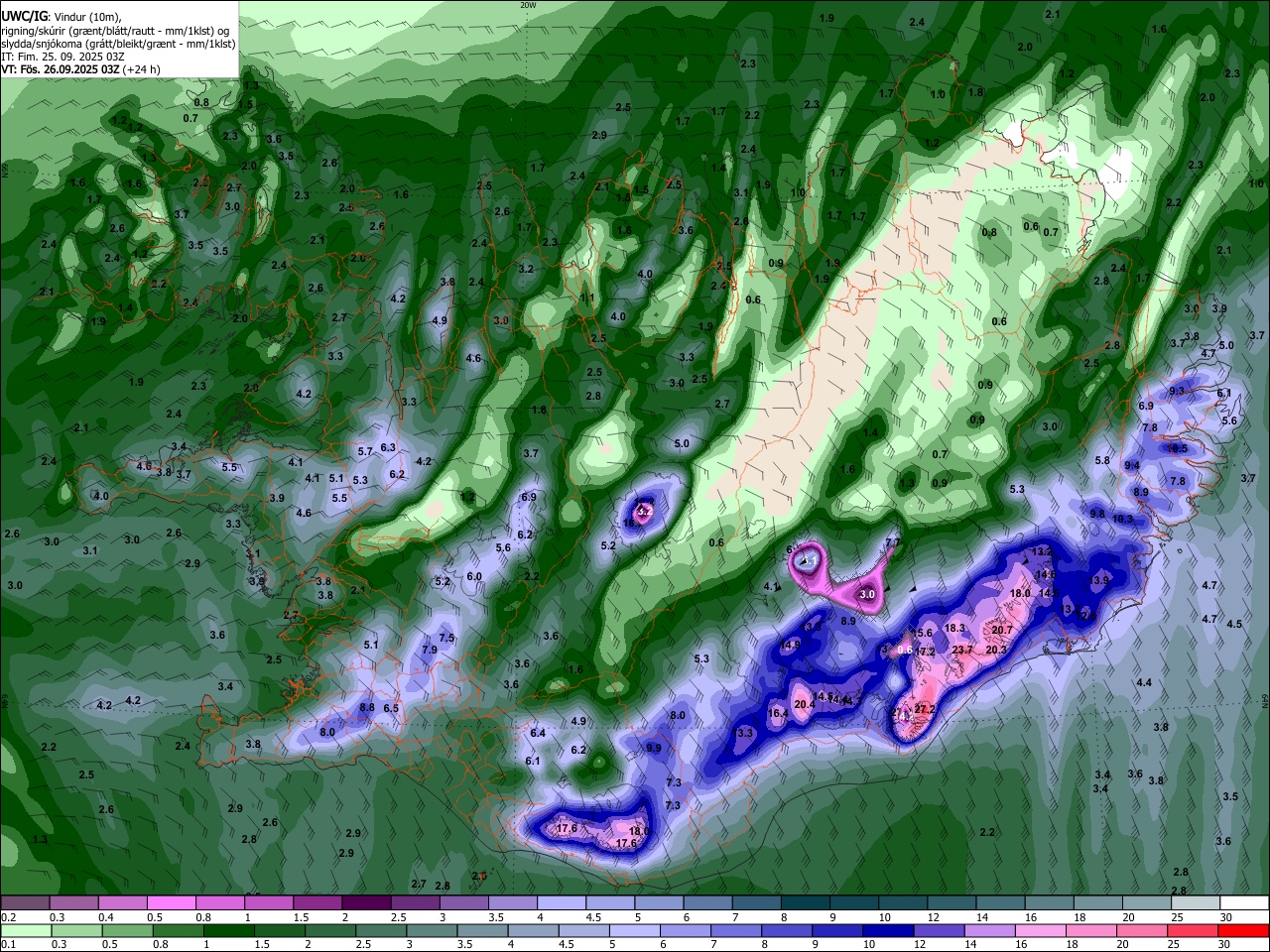1270x952 pixels.
Task: Select bottom legend red swatch right of 30
Action: pyautogui.click(x=1244, y=930)
